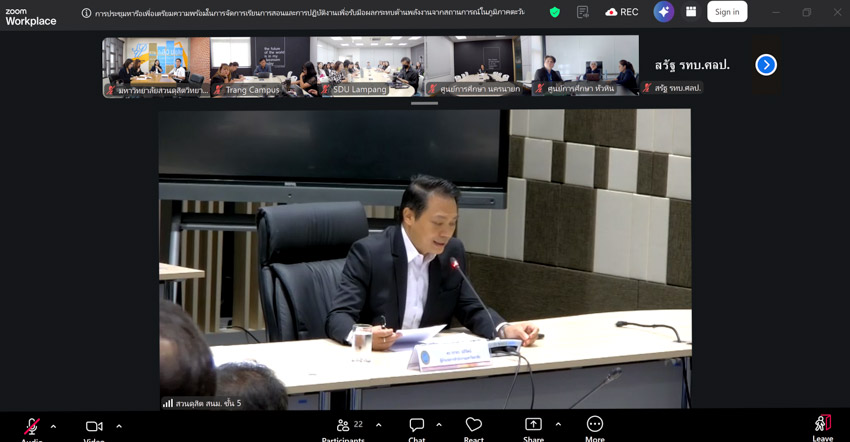Open the Participants panel

pyautogui.click(x=345, y=426)
